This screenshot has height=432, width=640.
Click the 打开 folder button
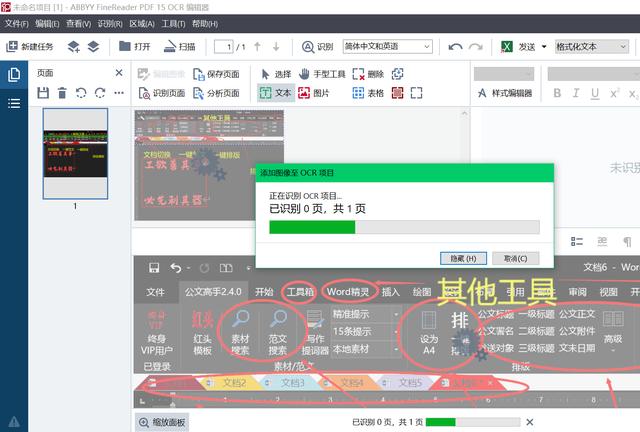click(135, 47)
